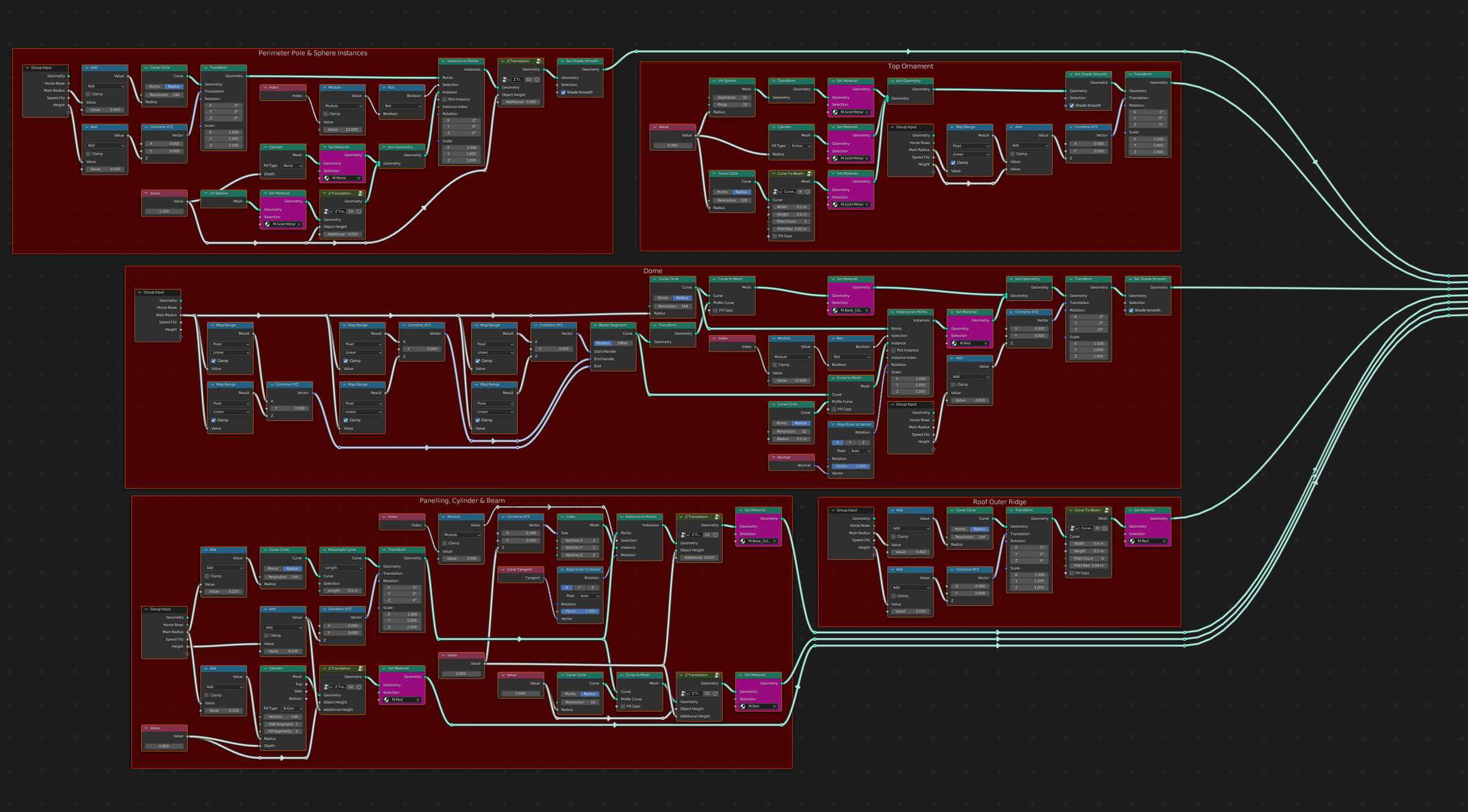Click Z axis button in Dome Align Euler to Vector
1468x812 pixels.
point(863,443)
